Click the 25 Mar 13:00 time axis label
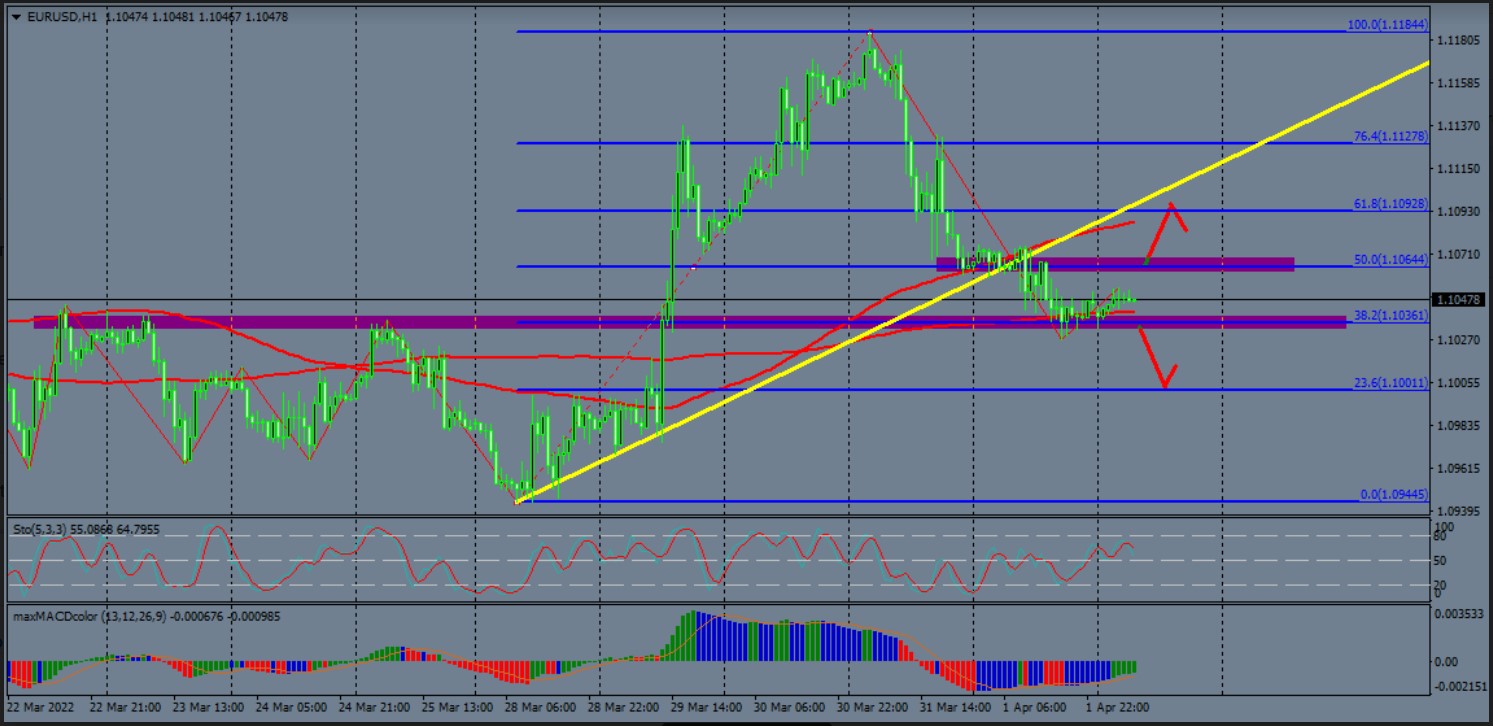The image size is (1493, 726). tap(456, 707)
